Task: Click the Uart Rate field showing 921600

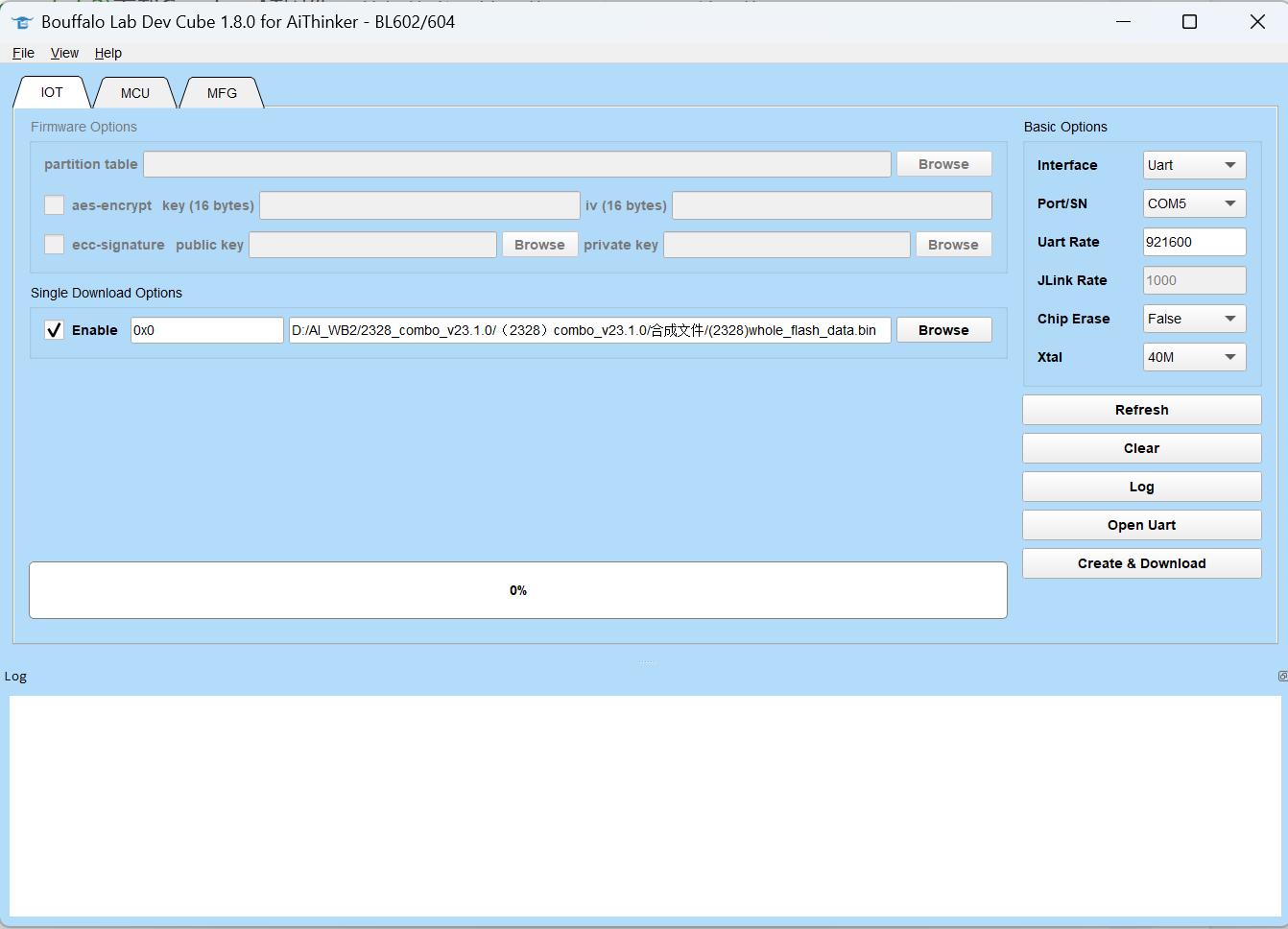Action: (1194, 242)
